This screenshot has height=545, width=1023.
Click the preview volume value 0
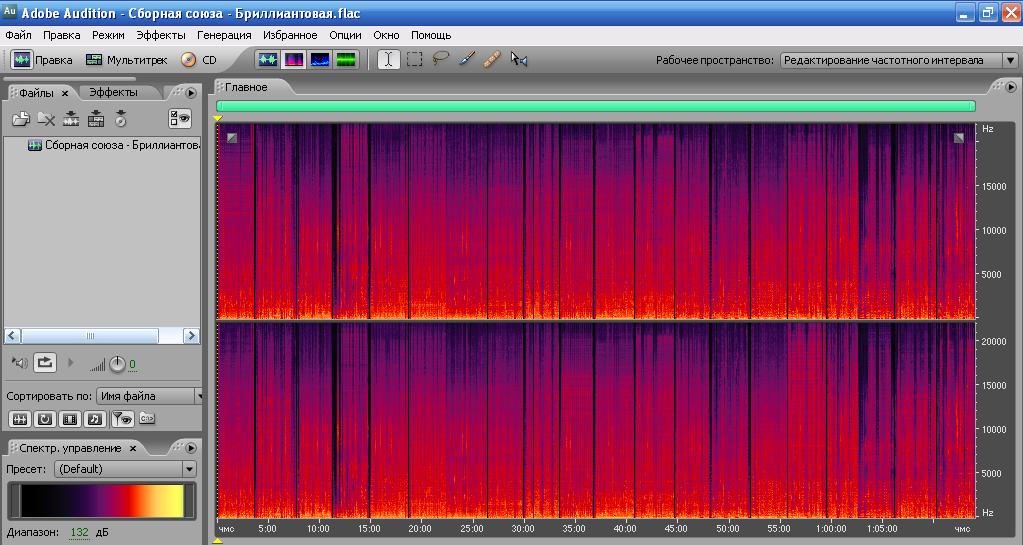click(132, 365)
